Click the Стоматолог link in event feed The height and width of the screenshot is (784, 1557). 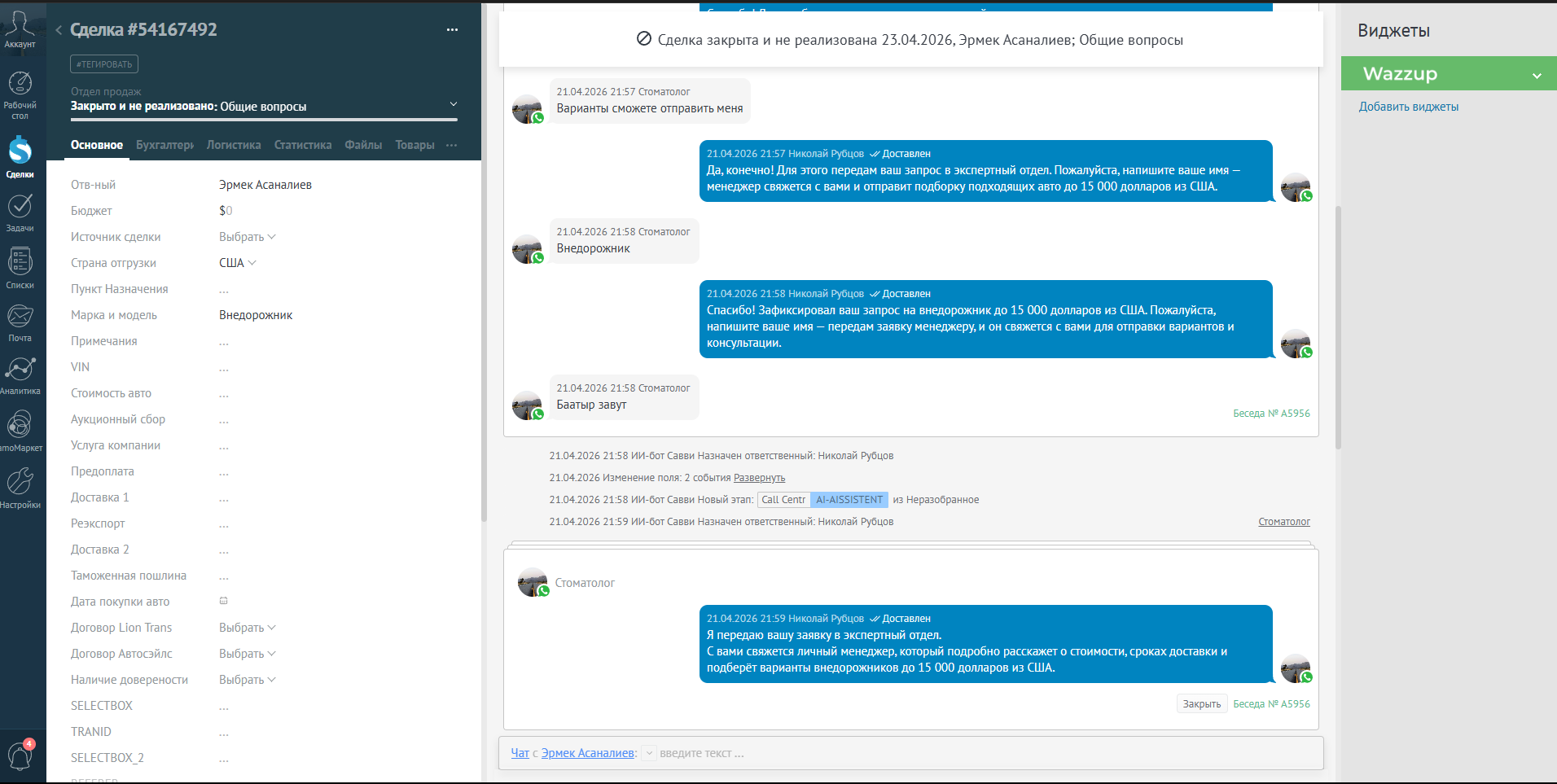1284,522
